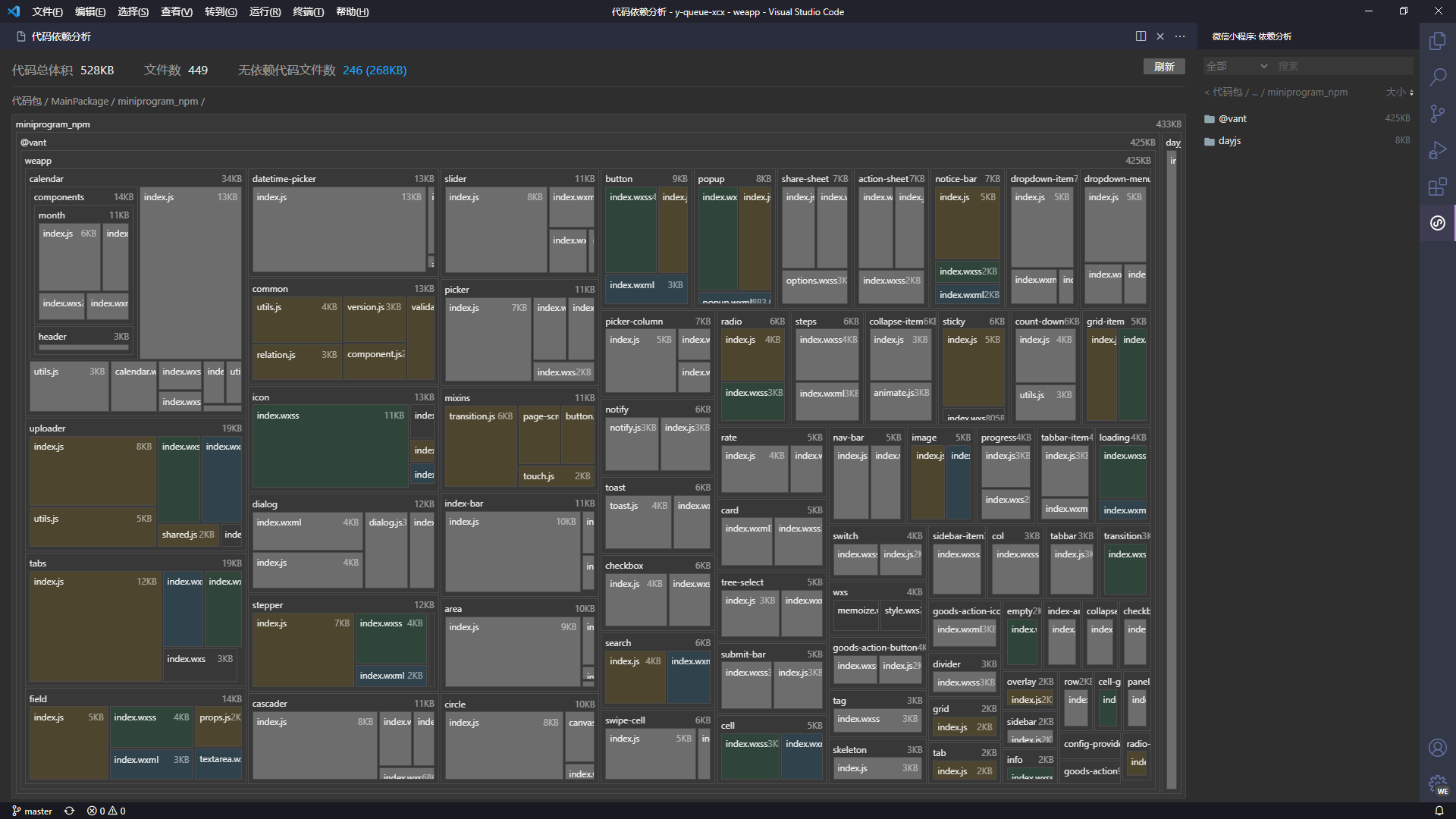This screenshot has width=1456, height=819.
Task: Open the 文件(F) menu
Action: coord(47,11)
